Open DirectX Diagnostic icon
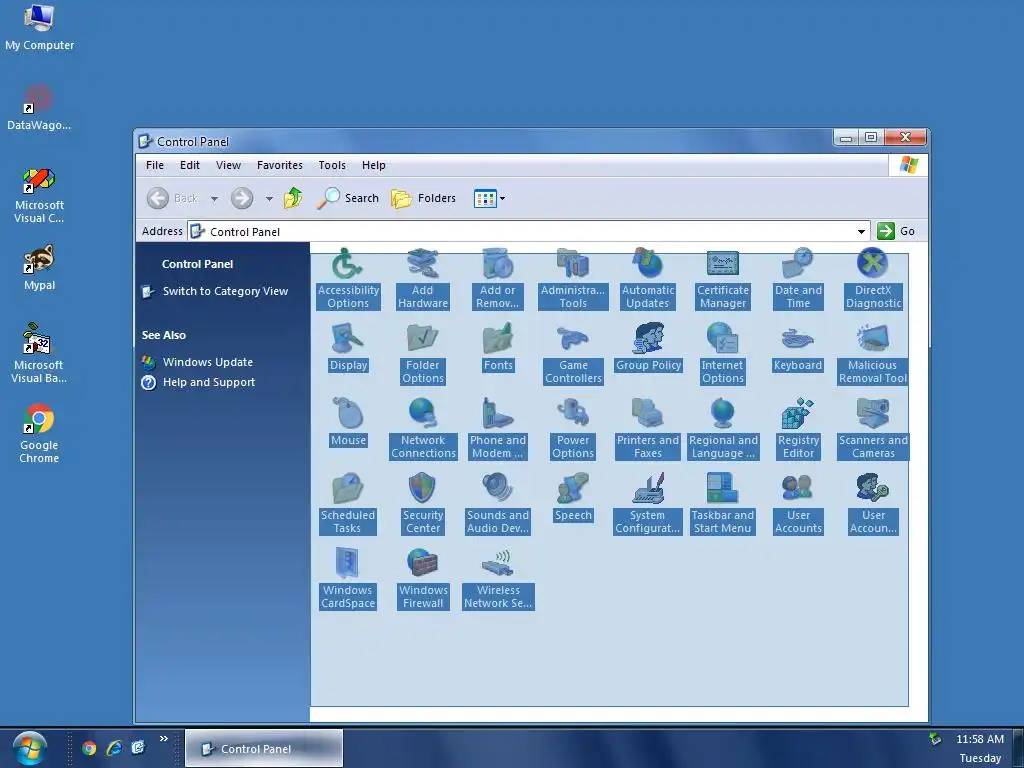Image resolution: width=1024 pixels, height=768 pixels. pos(872,280)
